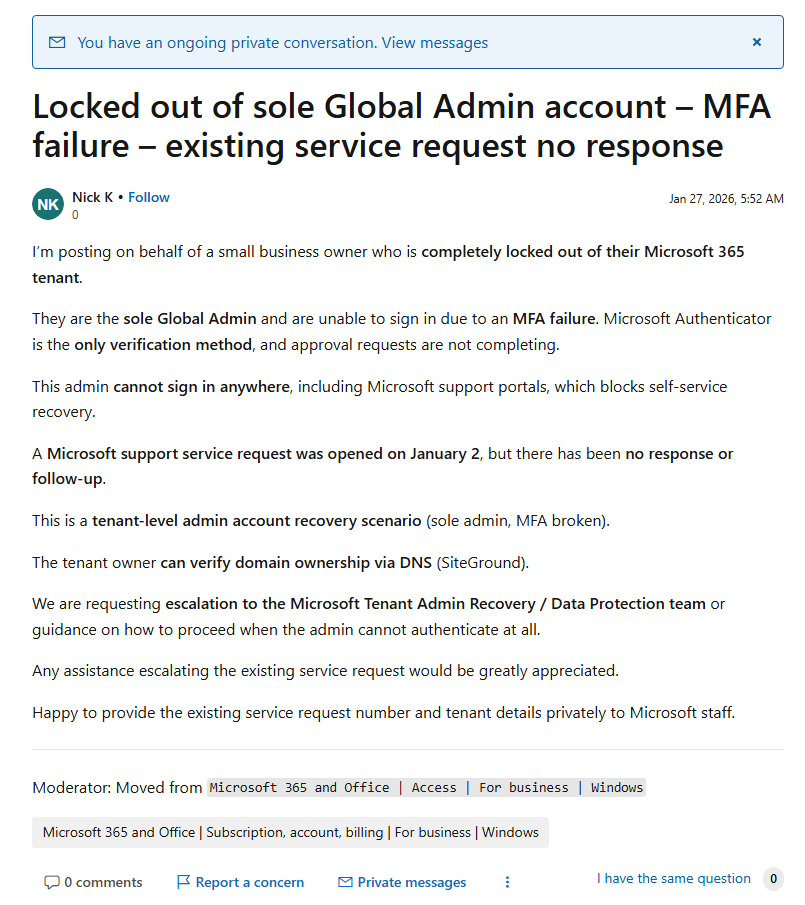805x905 pixels.
Task: Click the same-question count badge
Action: [773, 878]
